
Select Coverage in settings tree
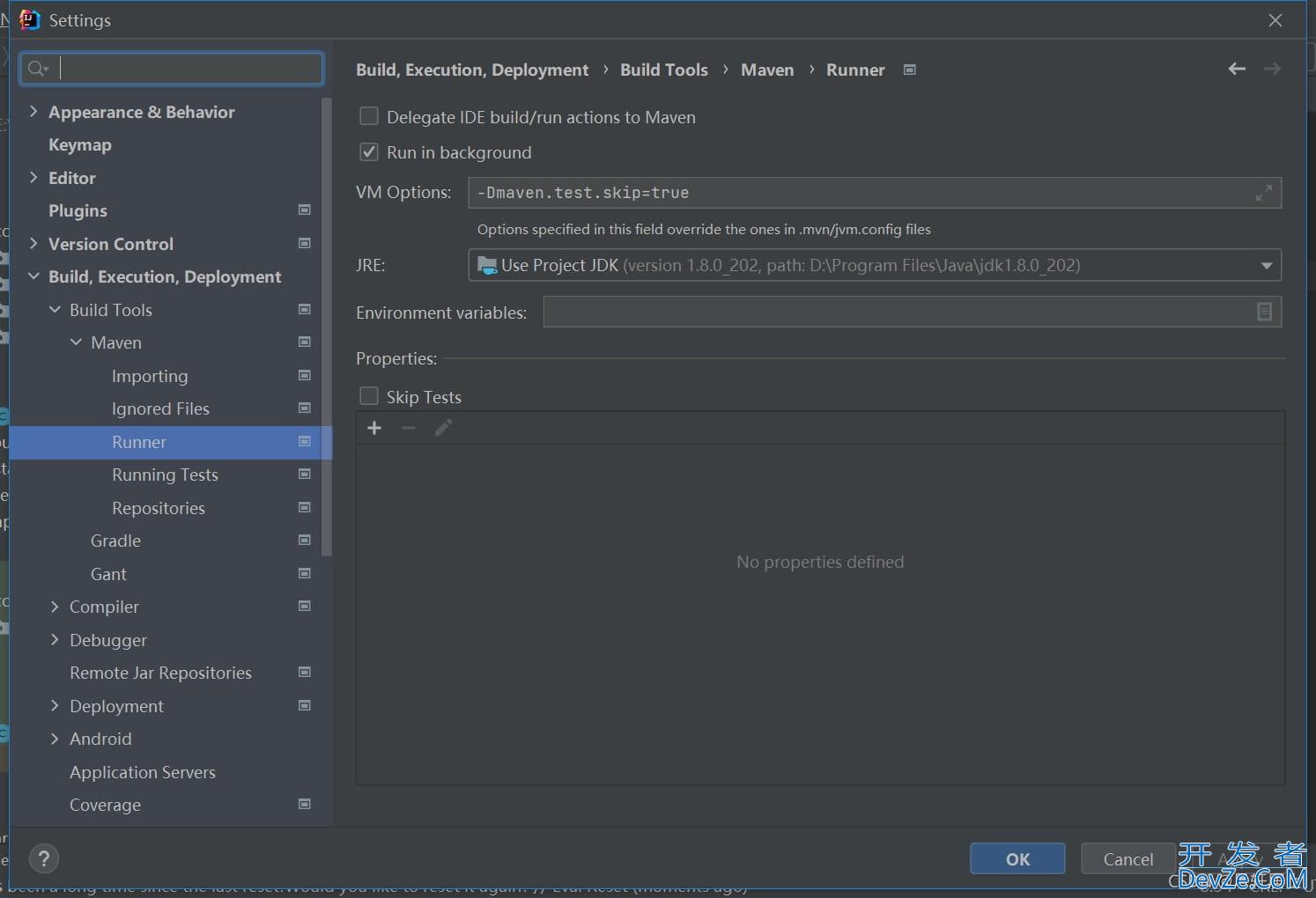105,805
